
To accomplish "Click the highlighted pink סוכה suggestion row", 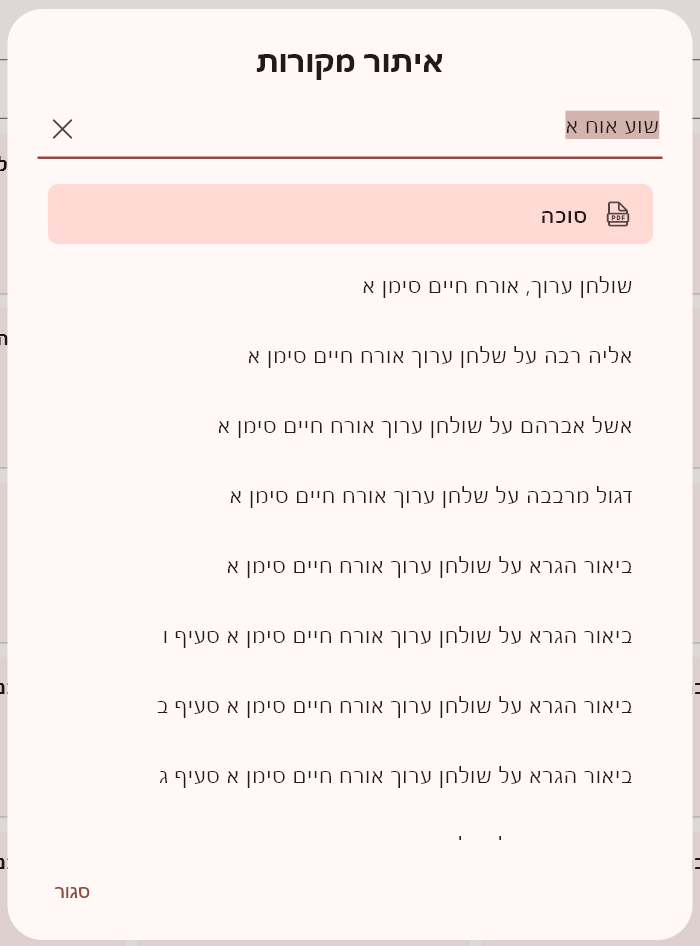I will (350, 214).
